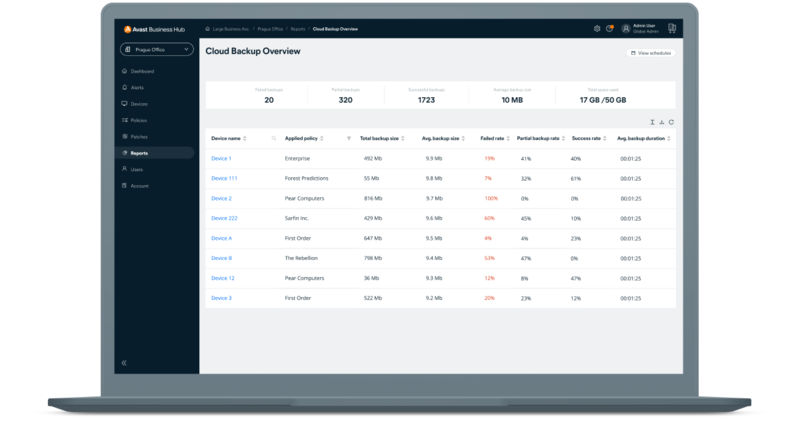Click the download icon above the table
Viewport: 800px width, 421px height.
tap(661, 122)
